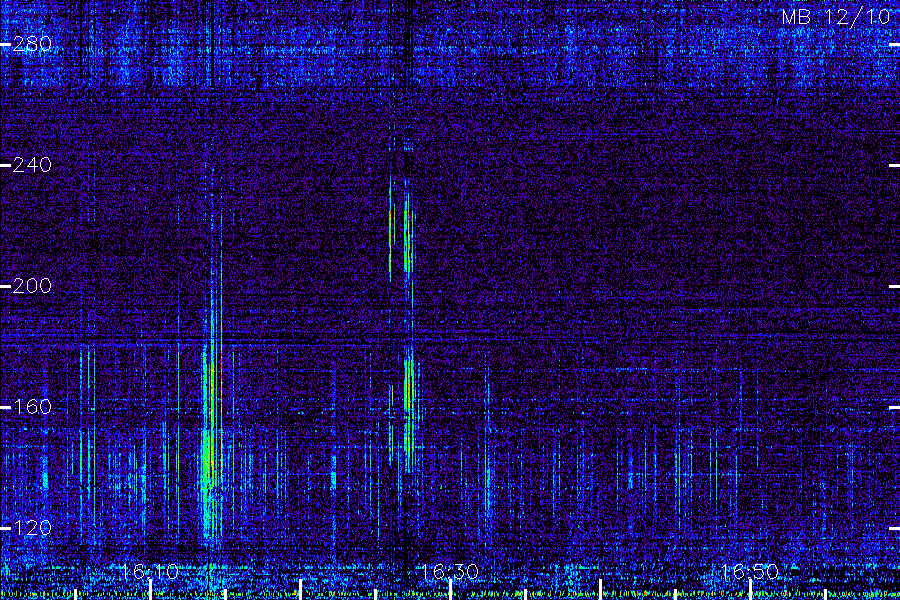Click the 160 frequency axis label
The image size is (900, 600).
(32, 407)
